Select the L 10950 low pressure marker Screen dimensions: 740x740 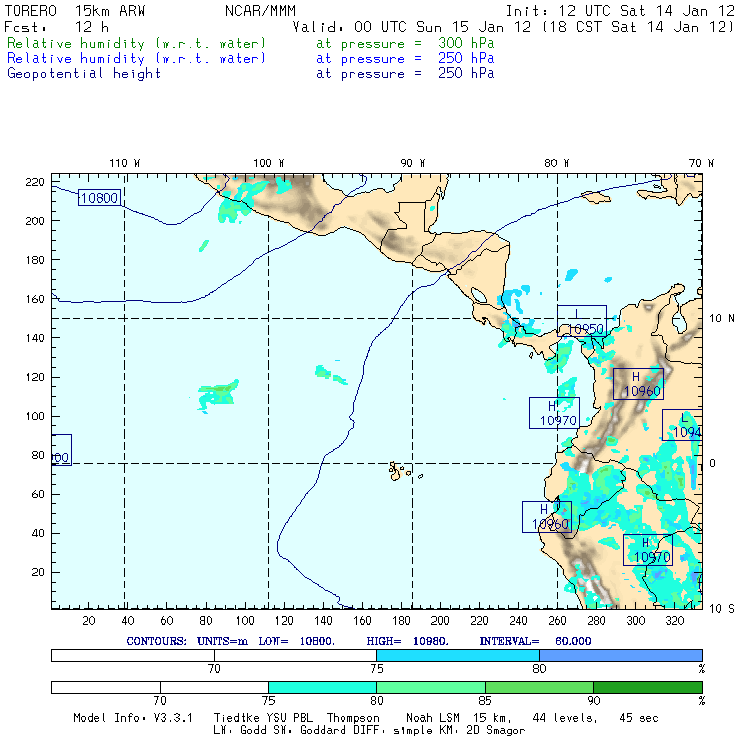click(x=582, y=321)
